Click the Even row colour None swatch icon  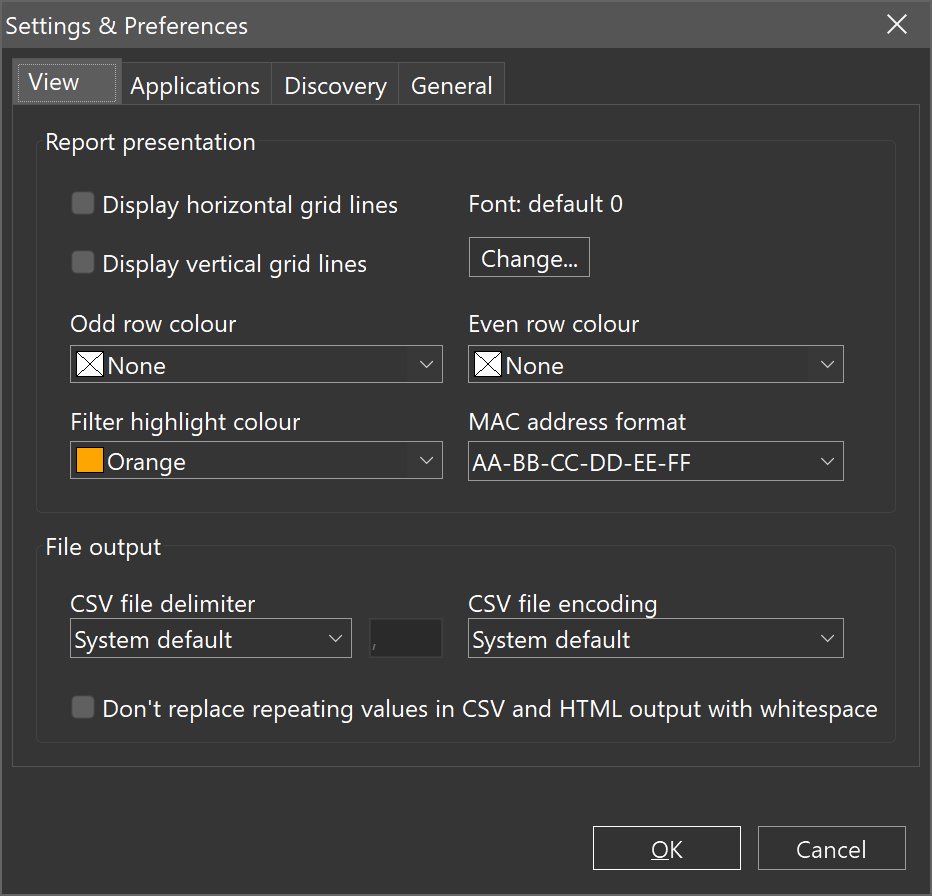point(488,365)
